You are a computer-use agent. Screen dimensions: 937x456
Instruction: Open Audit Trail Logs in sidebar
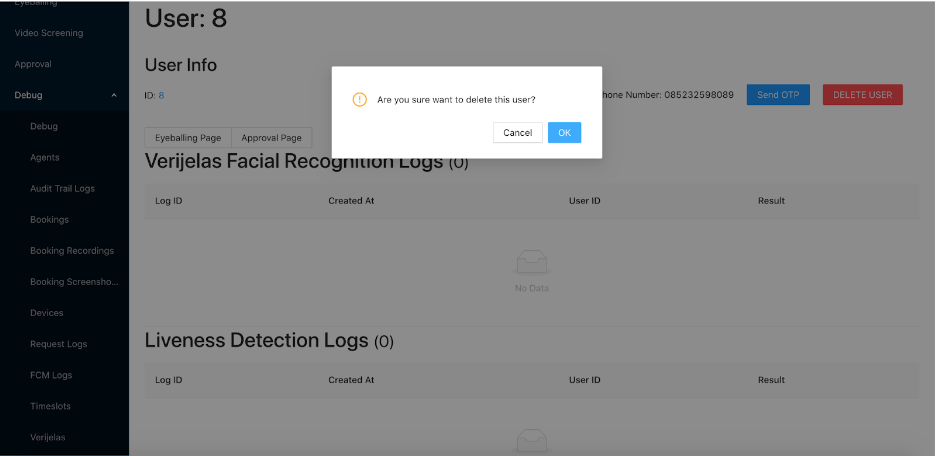62,188
